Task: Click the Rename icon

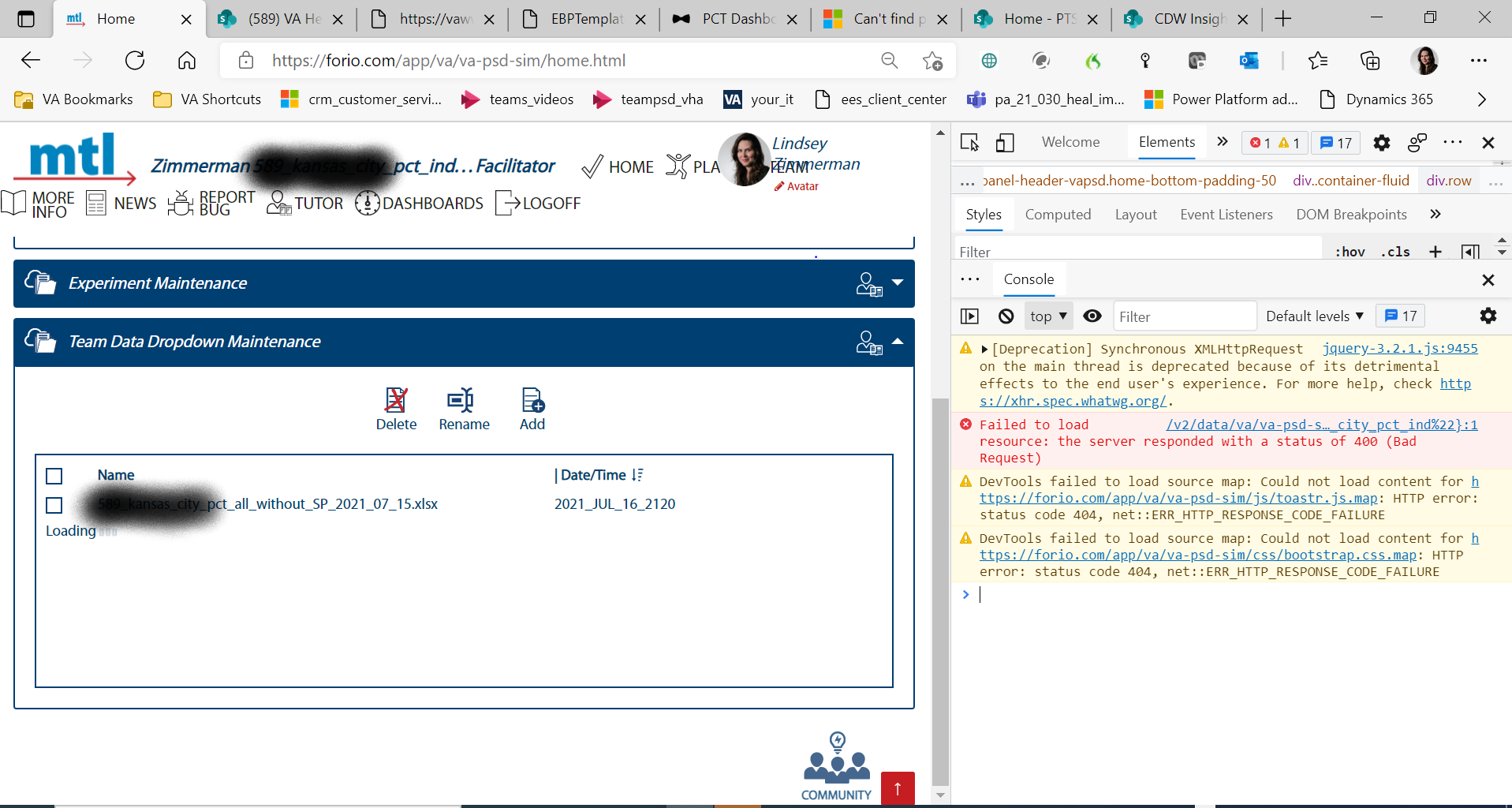Action: (x=463, y=402)
